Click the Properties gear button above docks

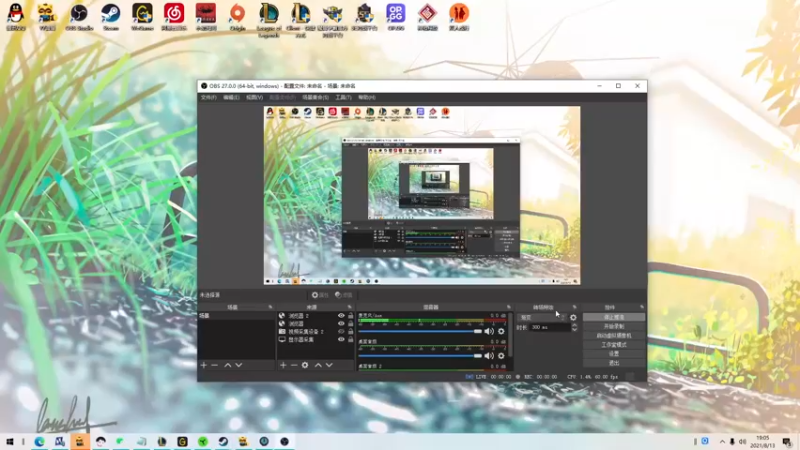pyautogui.click(x=320, y=295)
